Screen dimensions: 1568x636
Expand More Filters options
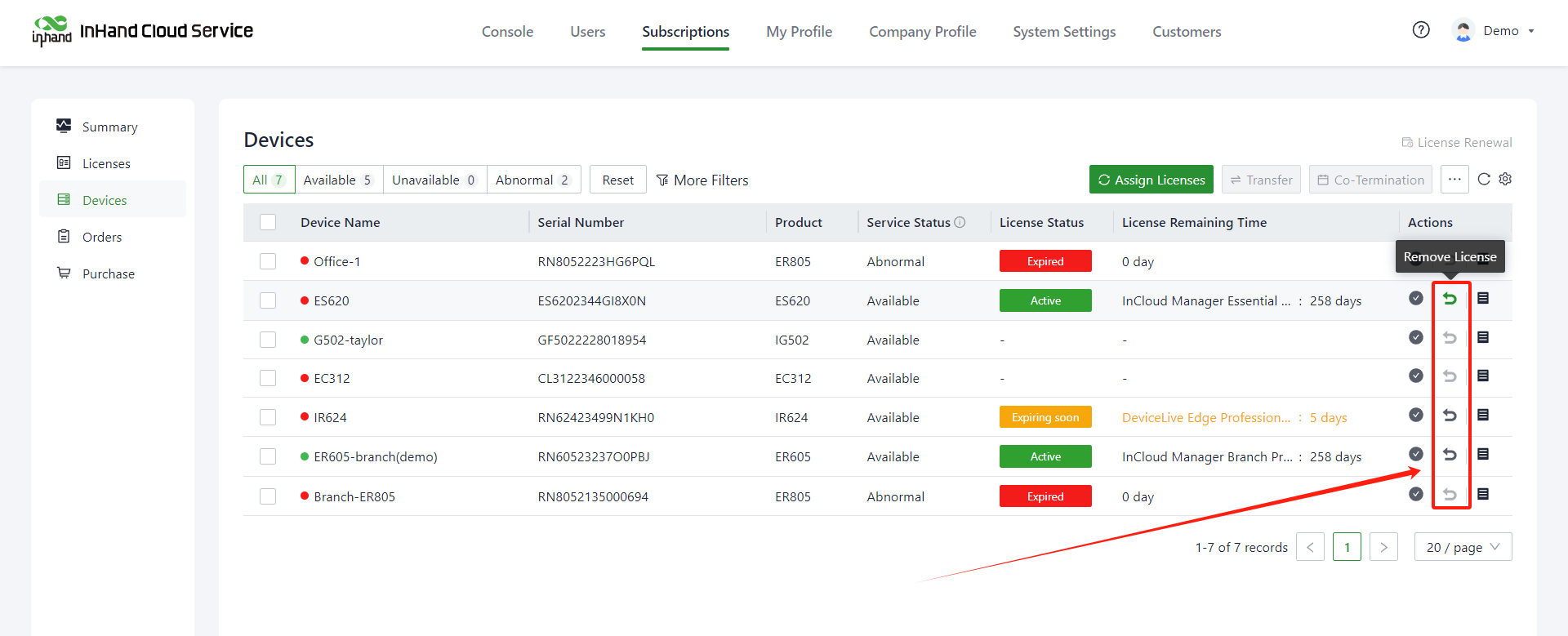702,180
